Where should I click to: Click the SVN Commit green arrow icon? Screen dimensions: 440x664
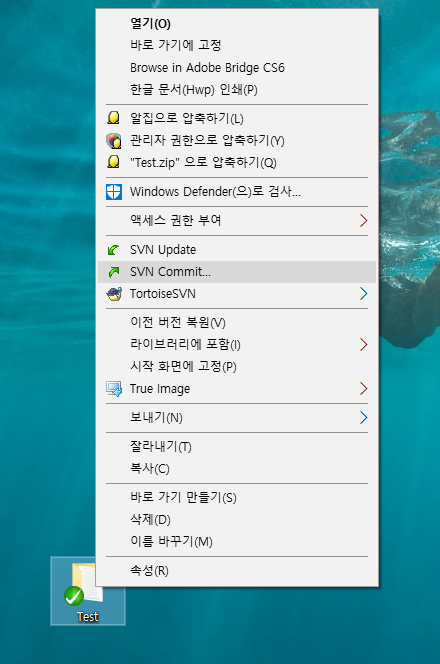pyautogui.click(x=113, y=271)
